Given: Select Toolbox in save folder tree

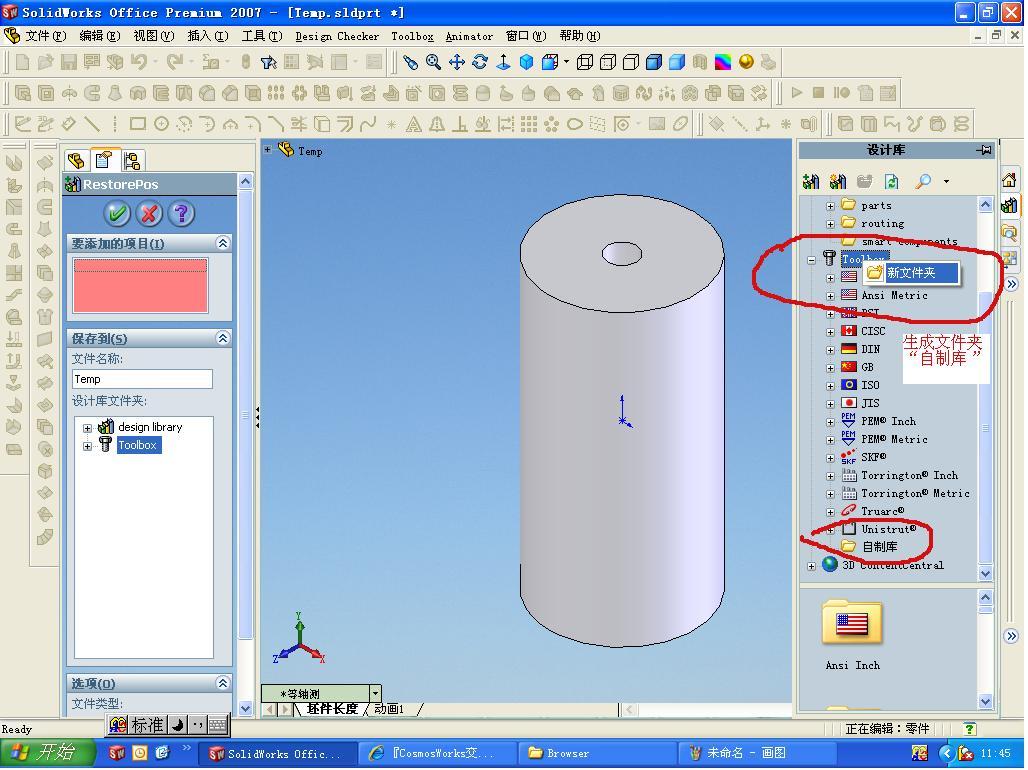Looking at the screenshot, I should (x=137, y=445).
